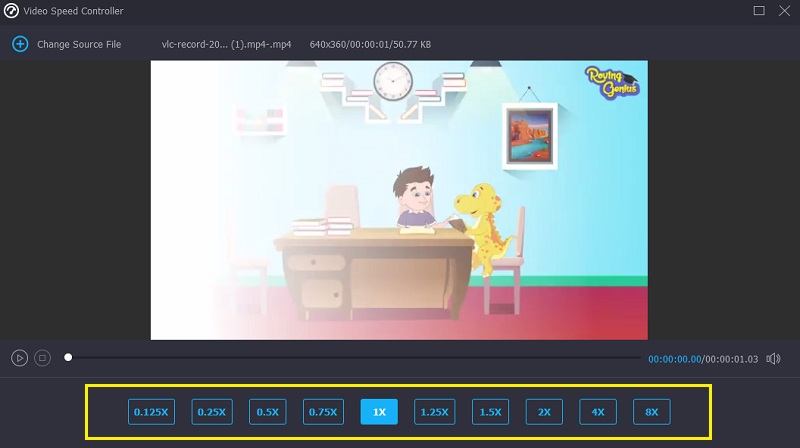Screen dimensions: 800x448
Task: Choose 4X fast playback speed
Action: [x=597, y=411]
